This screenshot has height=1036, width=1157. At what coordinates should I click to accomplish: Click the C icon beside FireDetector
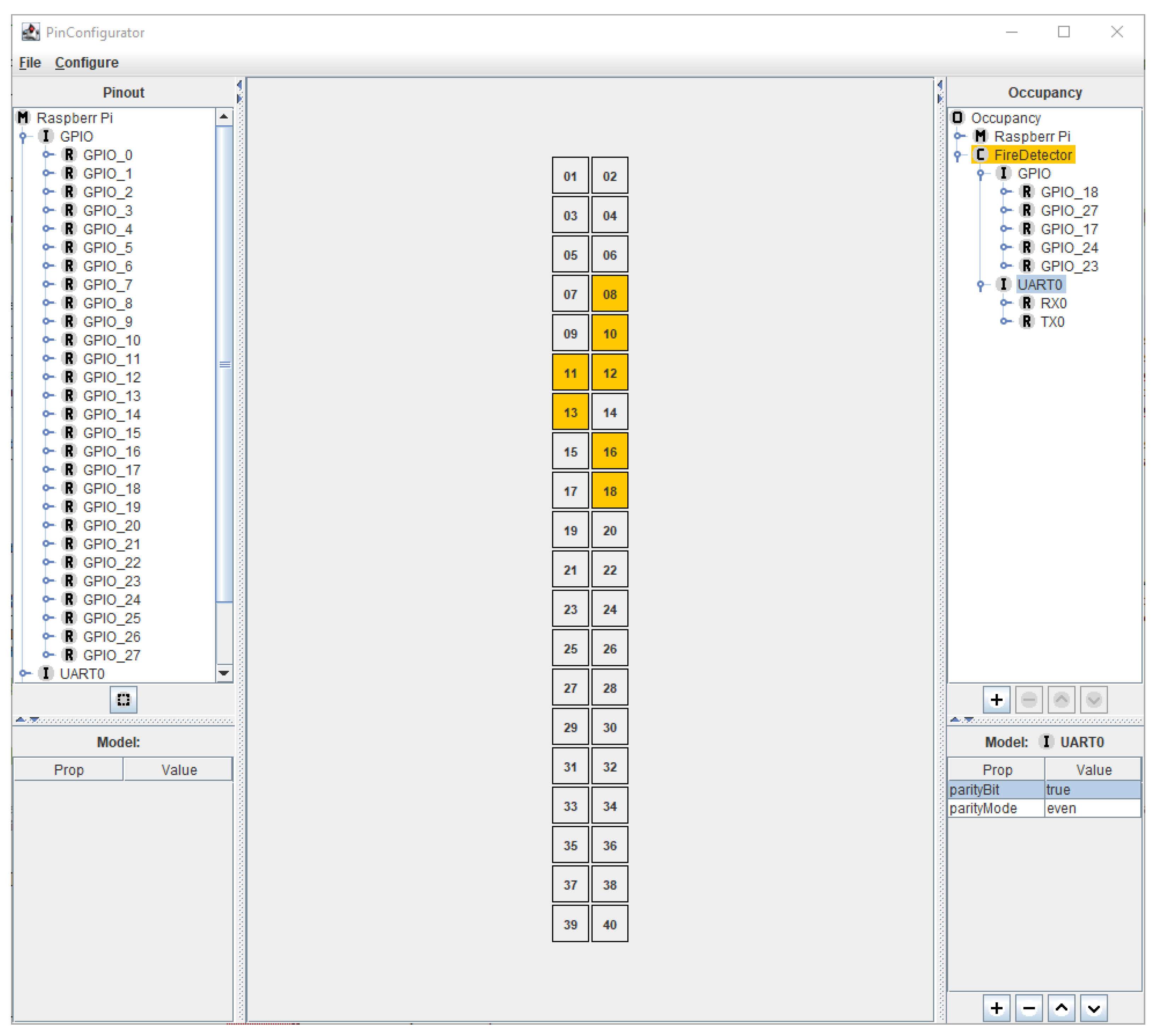click(980, 155)
